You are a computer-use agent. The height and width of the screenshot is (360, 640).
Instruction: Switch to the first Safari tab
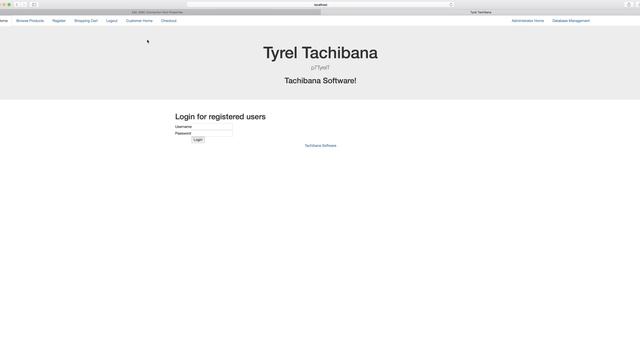[160, 12]
